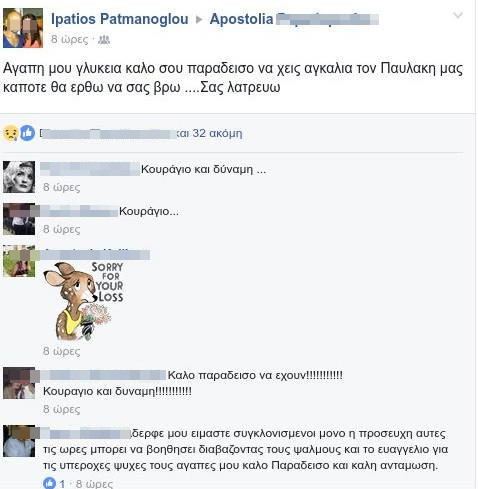Click timestamp under the 'Κουράγιο...' comment
The height and width of the screenshot is (489, 478).
(62, 229)
